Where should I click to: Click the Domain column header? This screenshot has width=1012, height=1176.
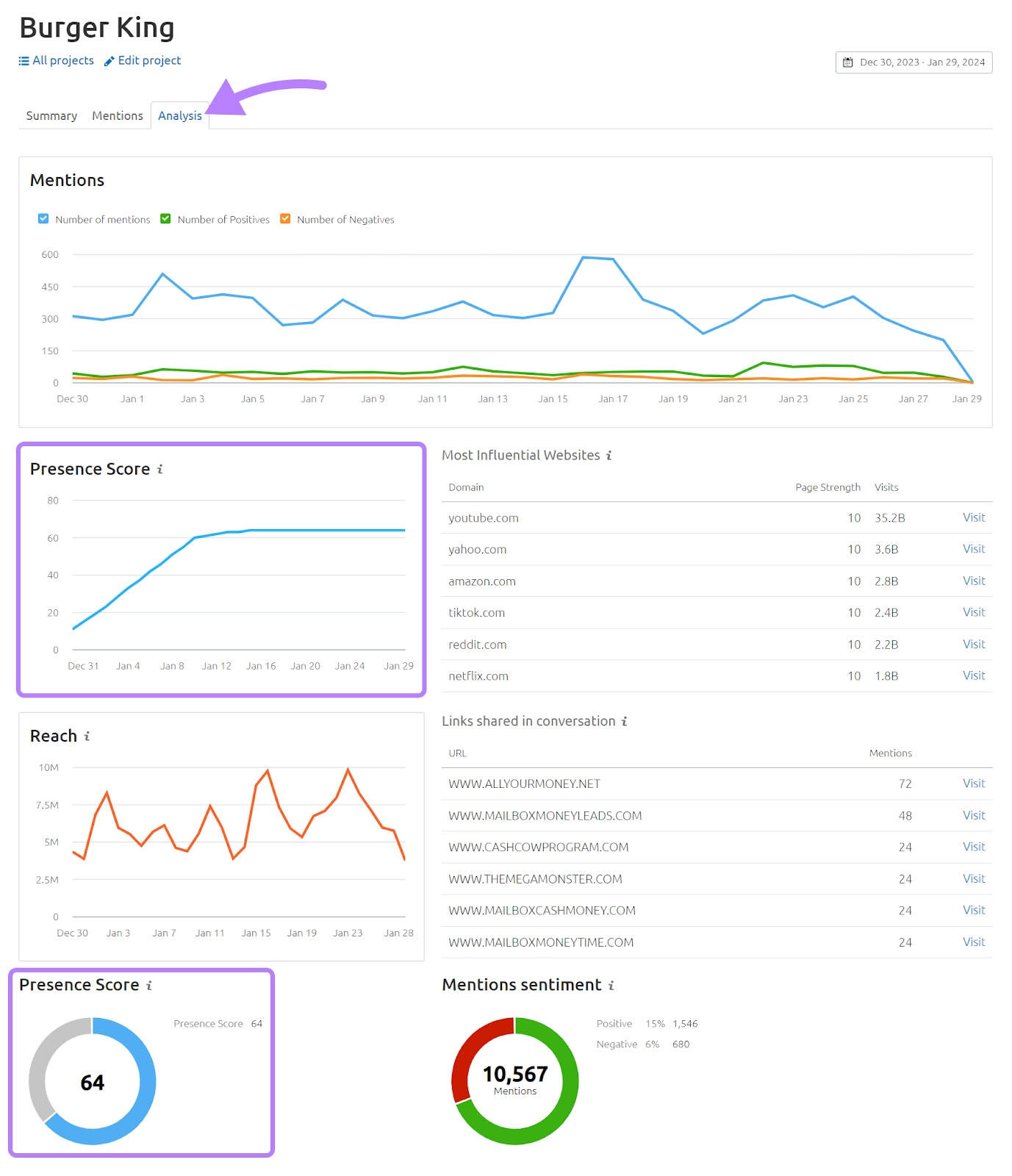pos(466,487)
